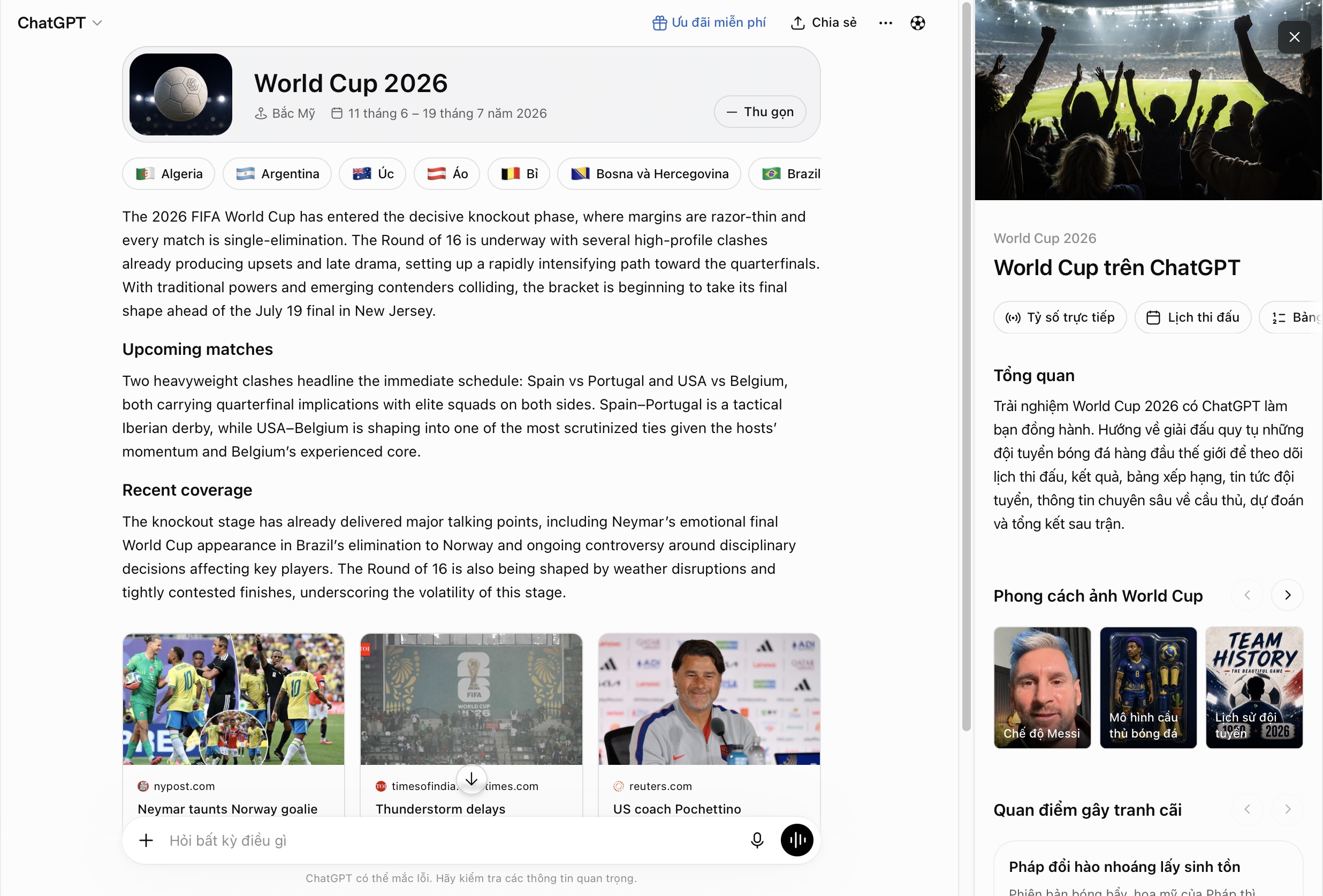The width and height of the screenshot is (1323, 896).
Task: Start voice mode with the waveform button
Action: point(796,840)
